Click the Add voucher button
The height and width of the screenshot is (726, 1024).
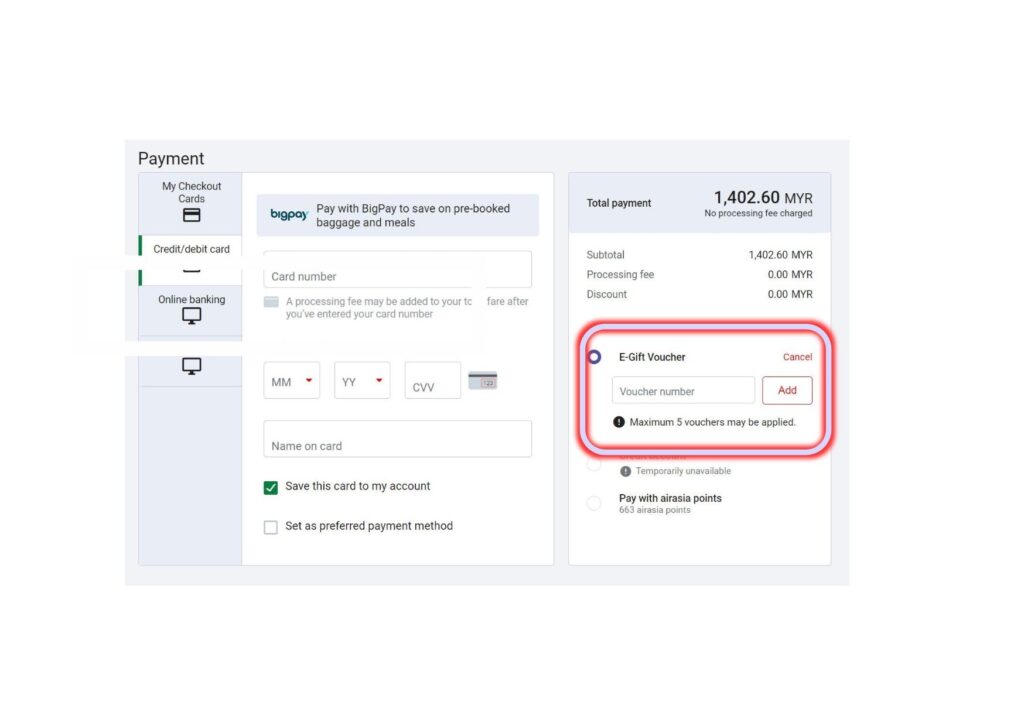pos(787,390)
